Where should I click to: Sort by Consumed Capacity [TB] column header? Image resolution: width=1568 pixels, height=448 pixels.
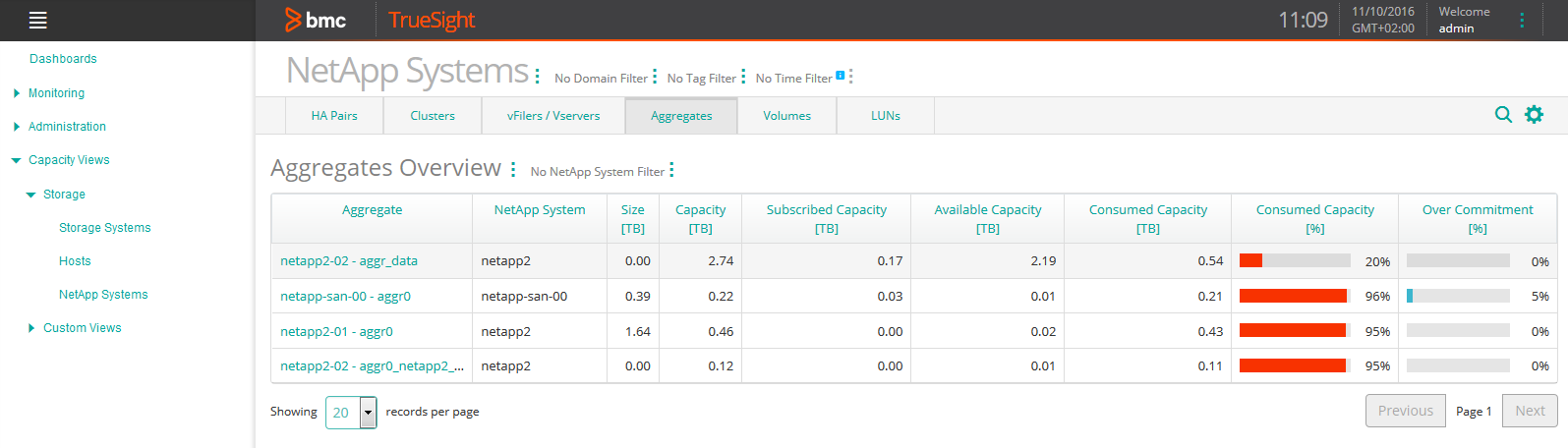coord(1148,219)
